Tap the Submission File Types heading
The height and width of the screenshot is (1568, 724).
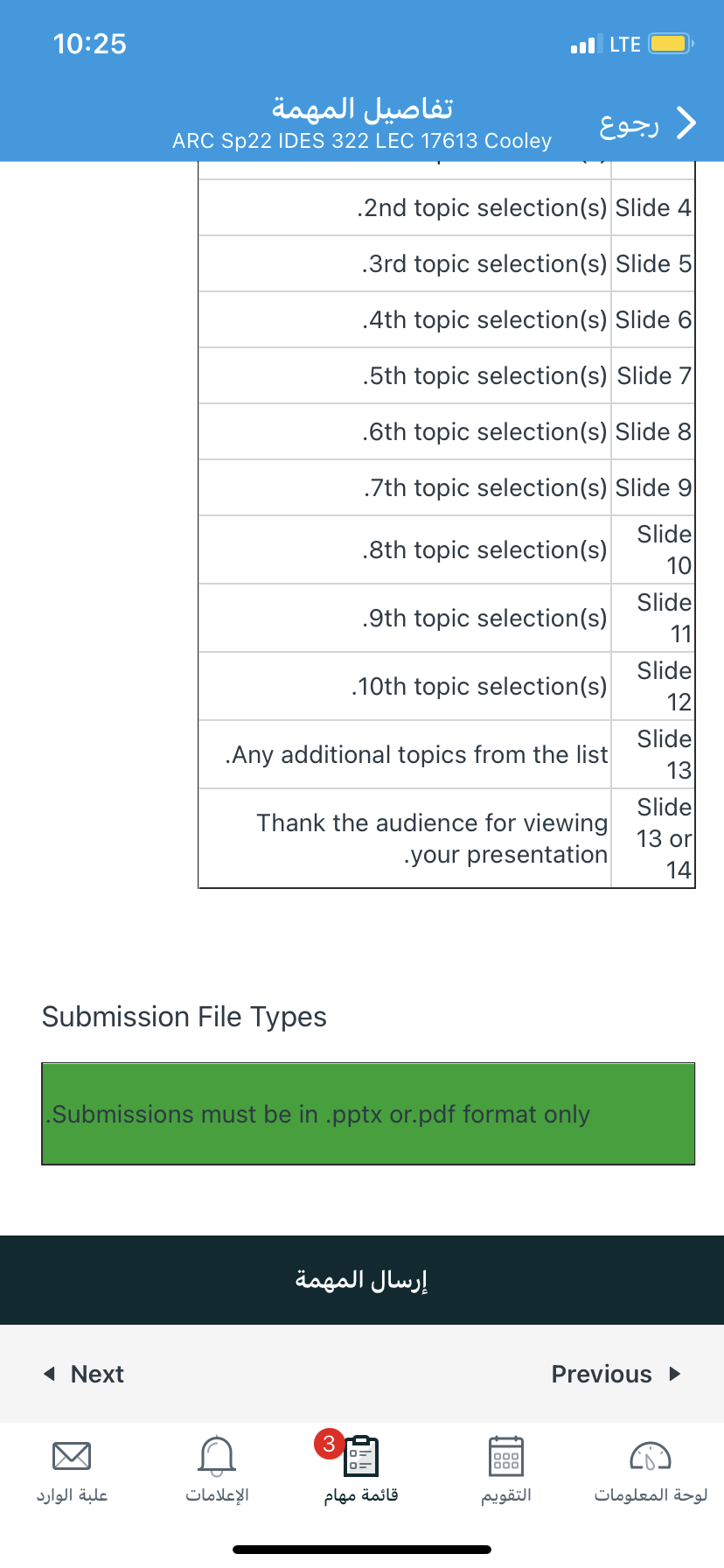click(184, 1017)
